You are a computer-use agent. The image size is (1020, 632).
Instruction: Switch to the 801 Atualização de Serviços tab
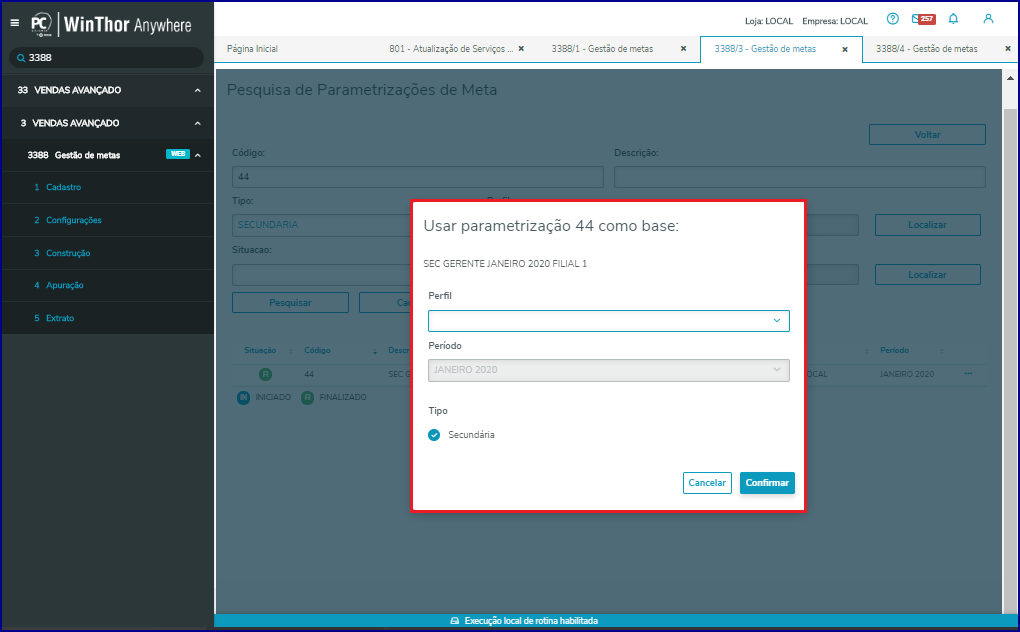451,49
